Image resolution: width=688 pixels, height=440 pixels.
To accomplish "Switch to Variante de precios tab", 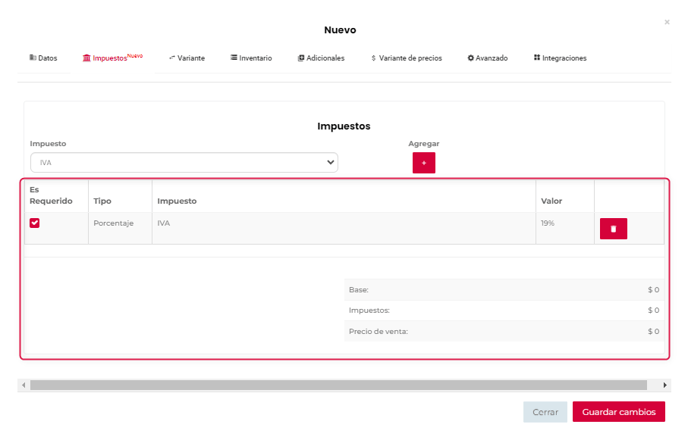I will [406, 58].
